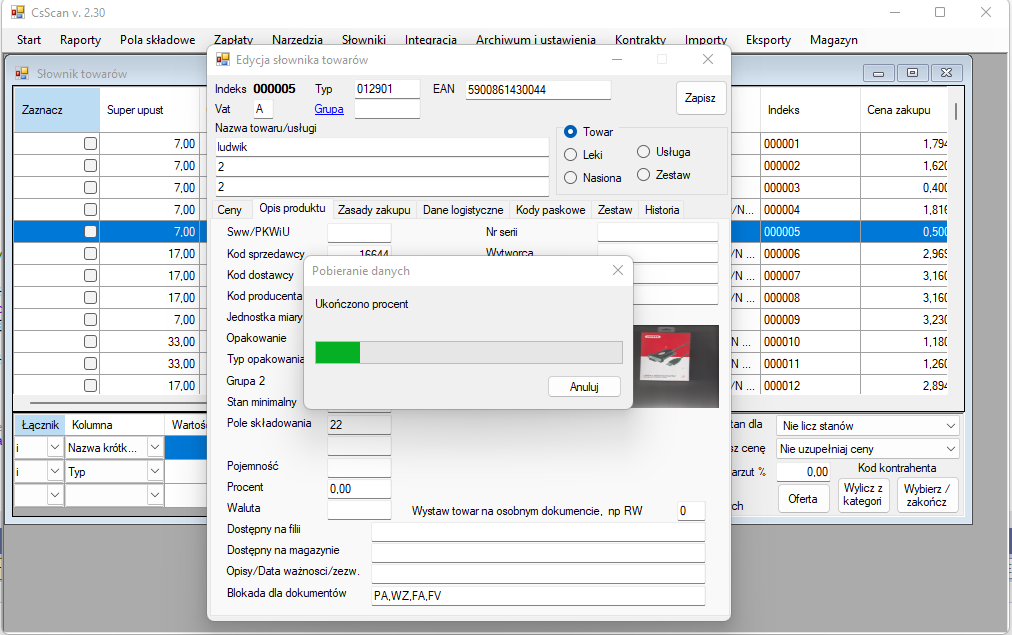The height and width of the screenshot is (635, 1012).
Task: Click the CsScan application icon in title bar
Action: 17,12
